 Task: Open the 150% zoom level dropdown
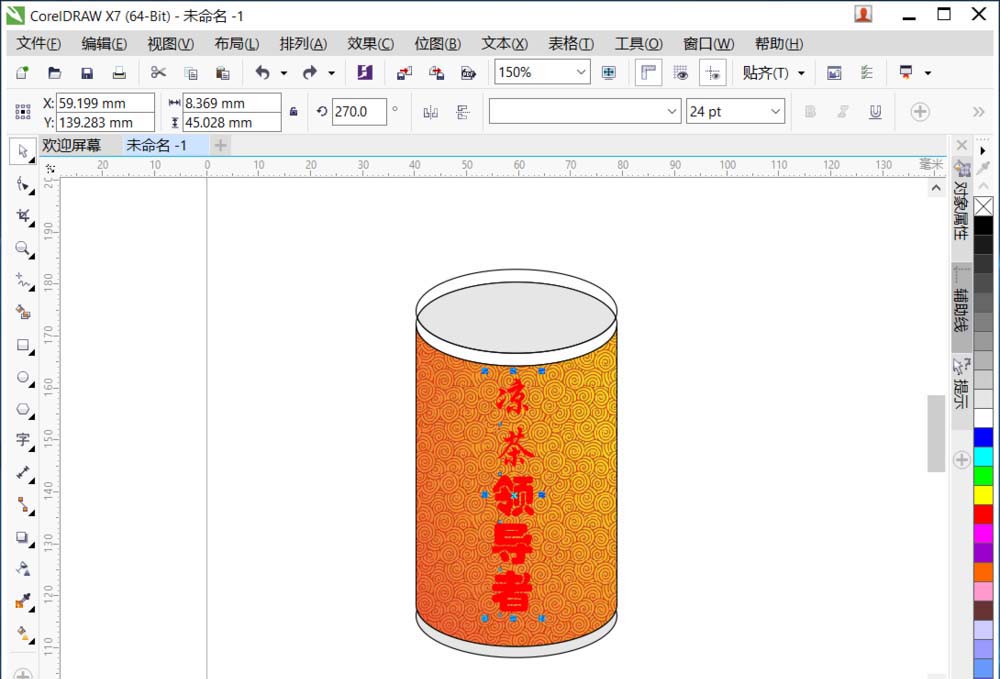coord(580,72)
